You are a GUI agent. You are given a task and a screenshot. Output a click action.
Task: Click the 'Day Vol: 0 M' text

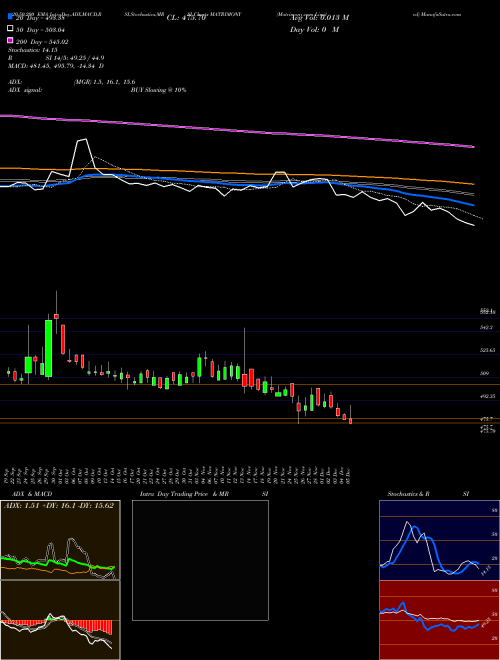[x=314, y=29]
